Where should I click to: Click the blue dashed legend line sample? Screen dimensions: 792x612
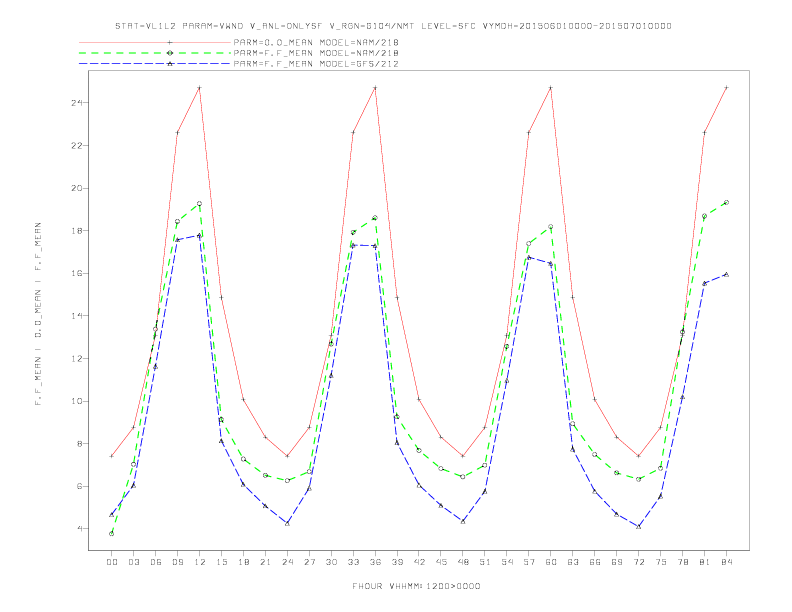tap(155, 64)
